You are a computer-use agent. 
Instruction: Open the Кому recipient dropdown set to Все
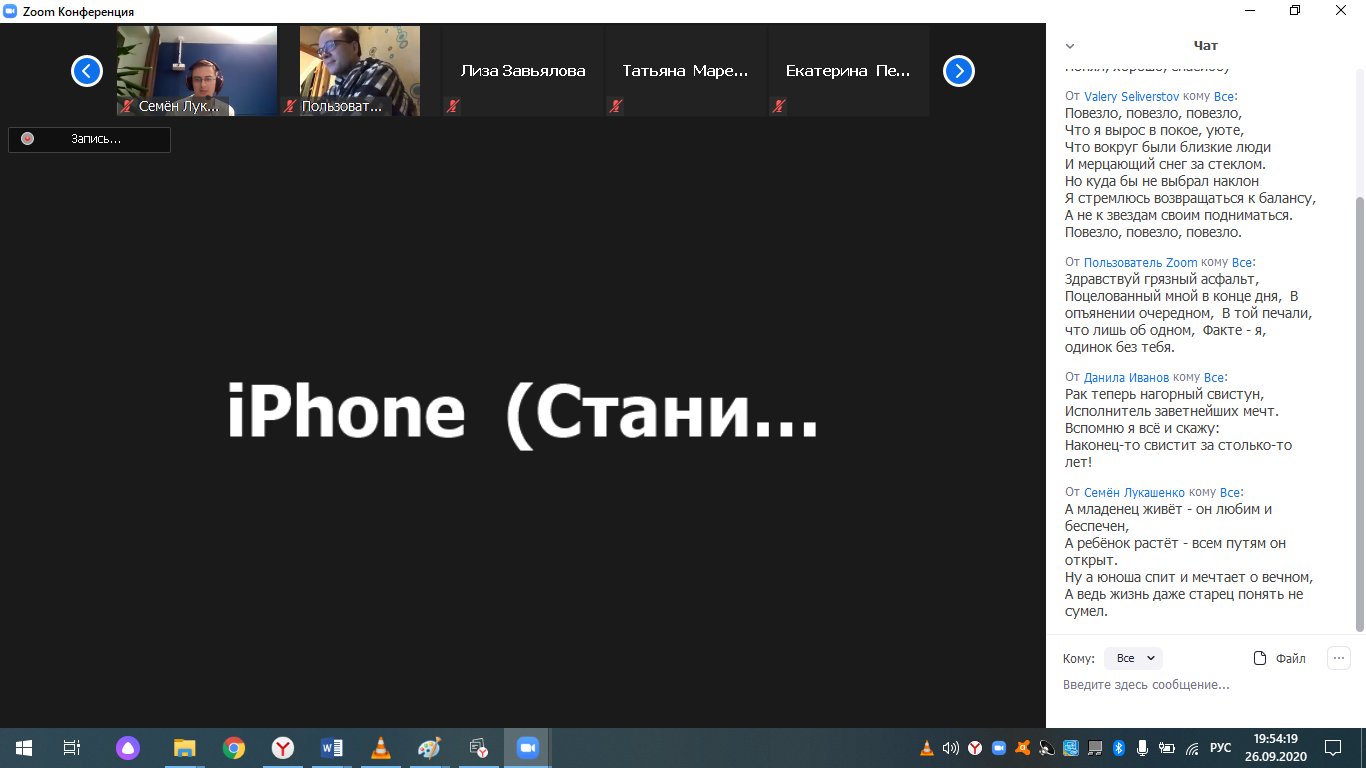(1133, 658)
